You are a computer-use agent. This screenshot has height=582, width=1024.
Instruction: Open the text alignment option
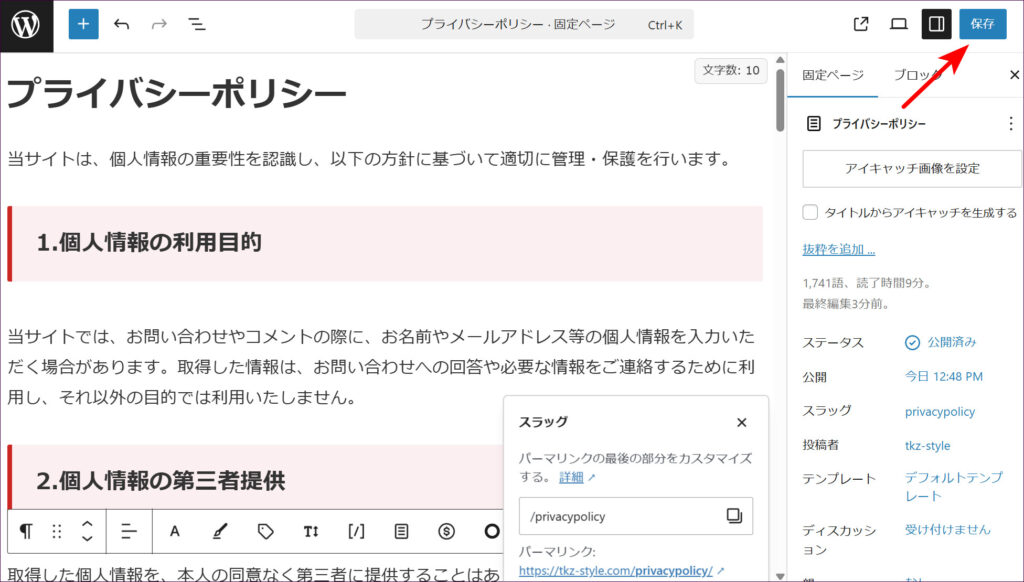tap(129, 531)
